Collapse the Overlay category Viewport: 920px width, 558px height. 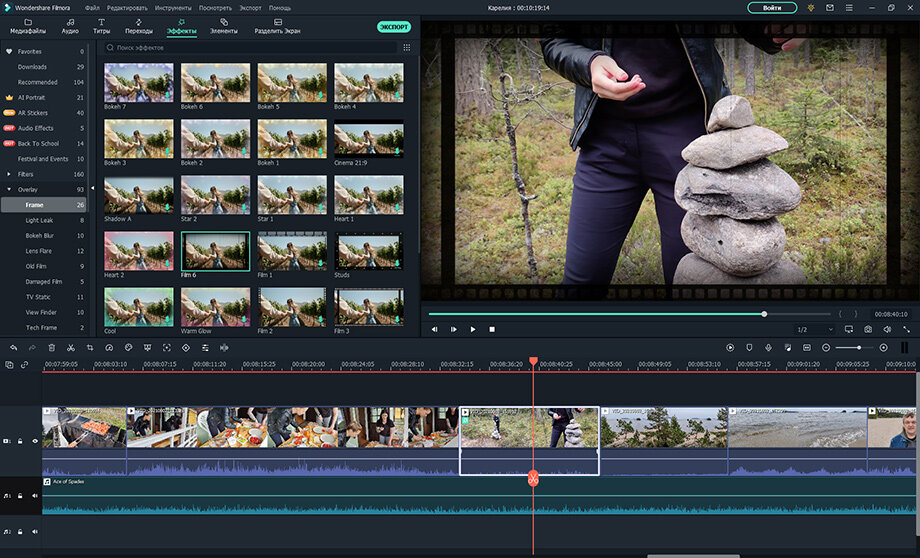point(9,190)
